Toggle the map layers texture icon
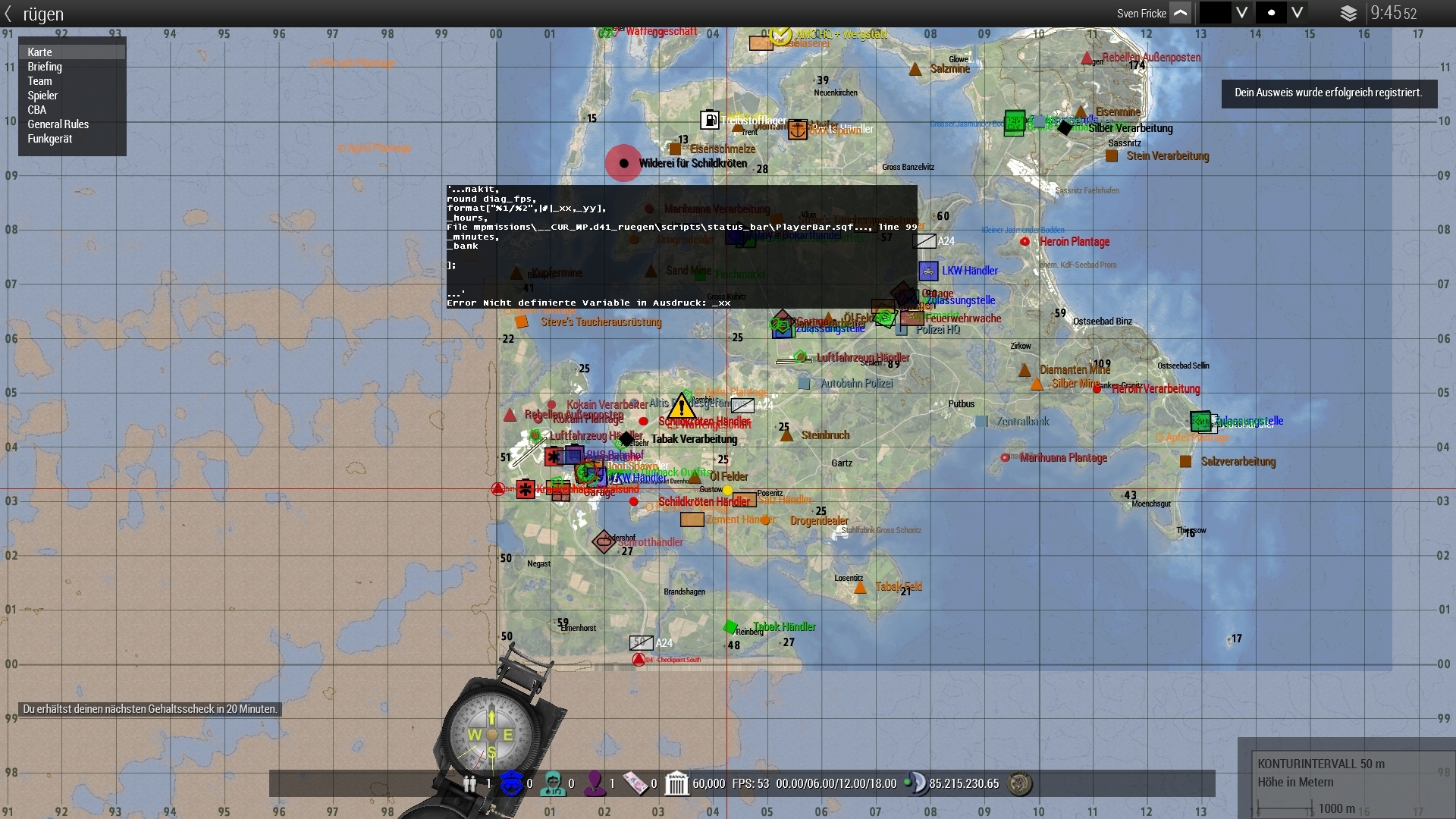This screenshot has width=1456, height=819. click(x=1348, y=14)
